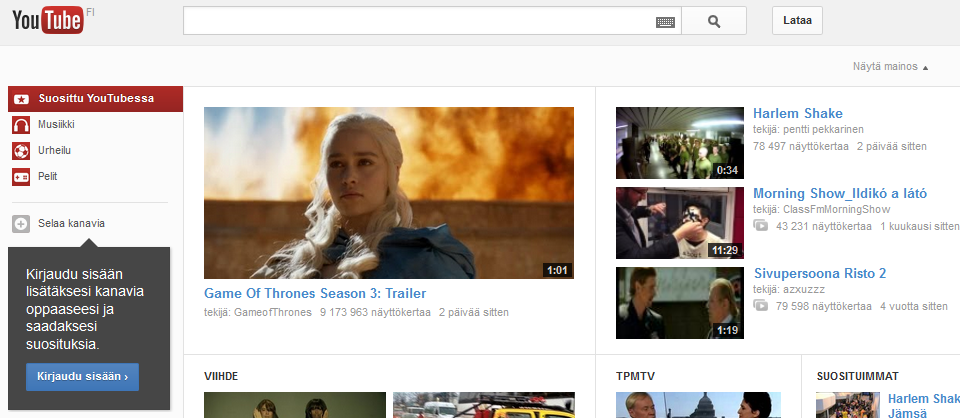Open the Musiikki category
The image size is (960, 418).
pos(57,125)
